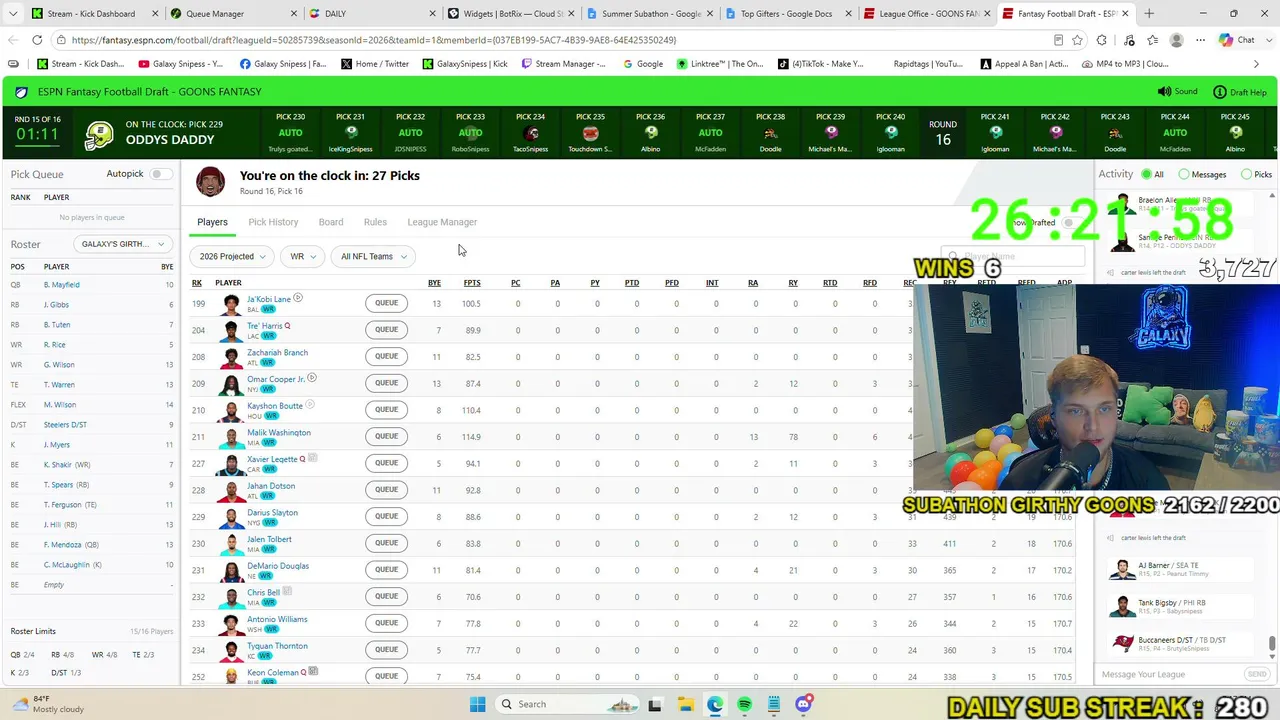The width and height of the screenshot is (1280, 720).
Task: Open Spotify from the taskbar
Action: [x=745, y=704]
